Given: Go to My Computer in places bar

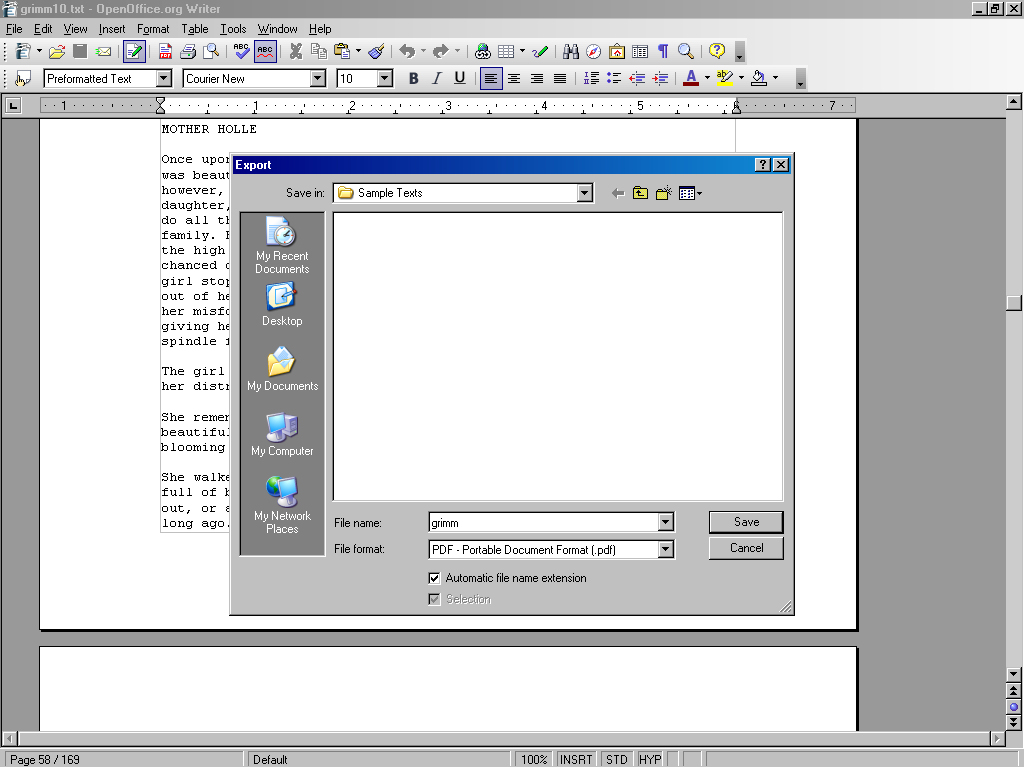Looking at the screenshot, I should (x=282, y=434).
